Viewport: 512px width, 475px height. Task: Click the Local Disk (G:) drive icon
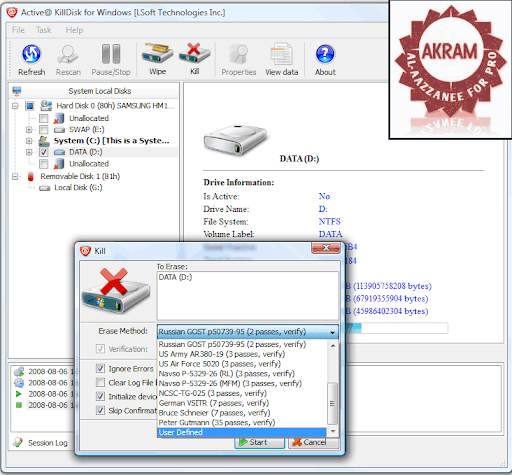[x=45, y=188]
